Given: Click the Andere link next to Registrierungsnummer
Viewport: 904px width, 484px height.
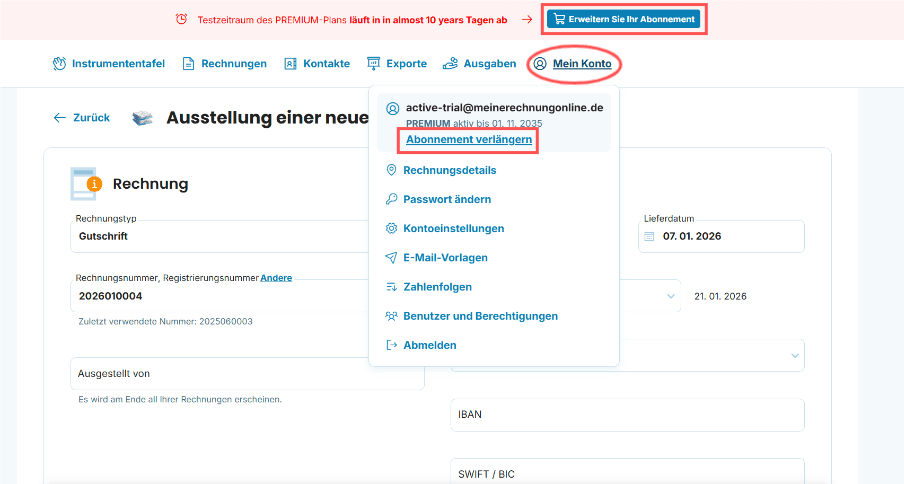Looking at the screenshot, I should point(276,278).
